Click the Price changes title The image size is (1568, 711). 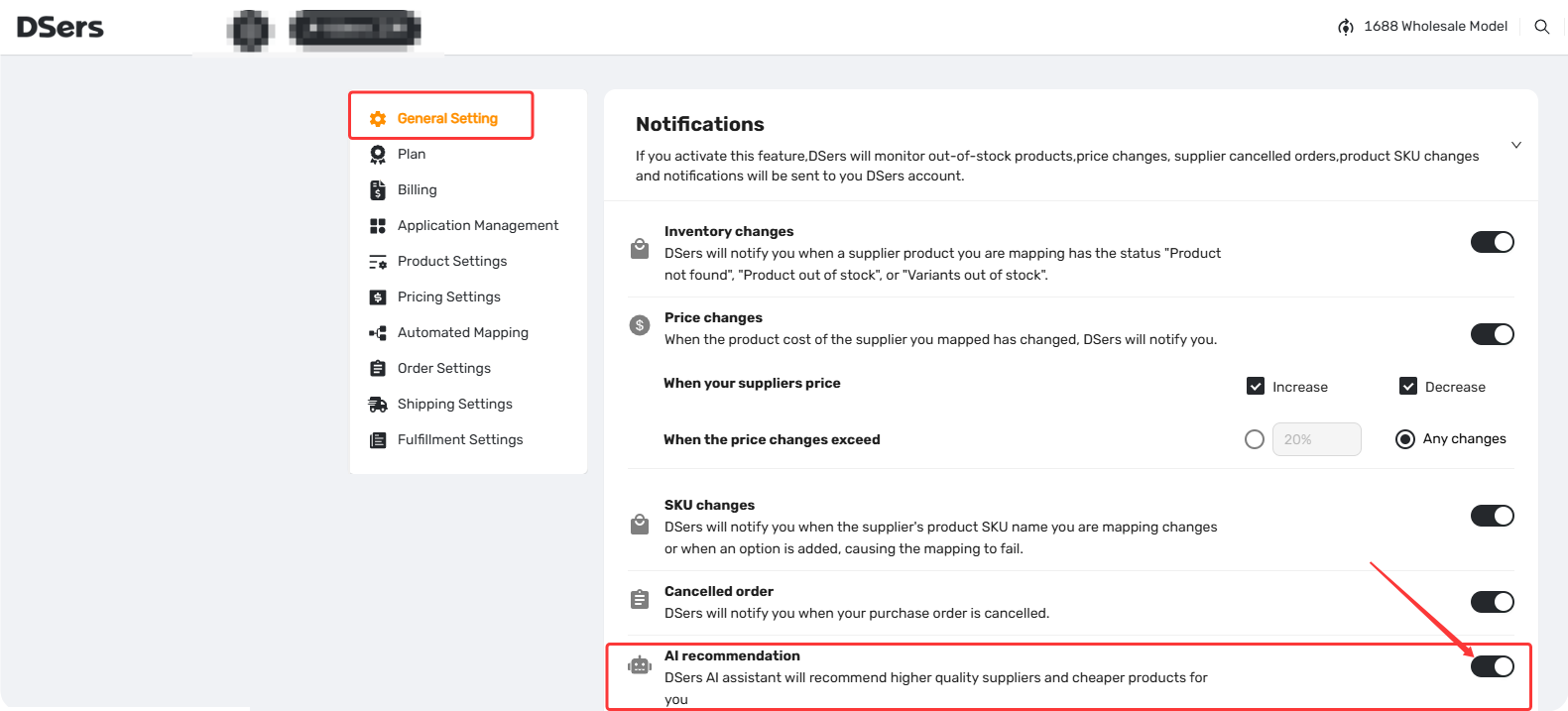713,317
